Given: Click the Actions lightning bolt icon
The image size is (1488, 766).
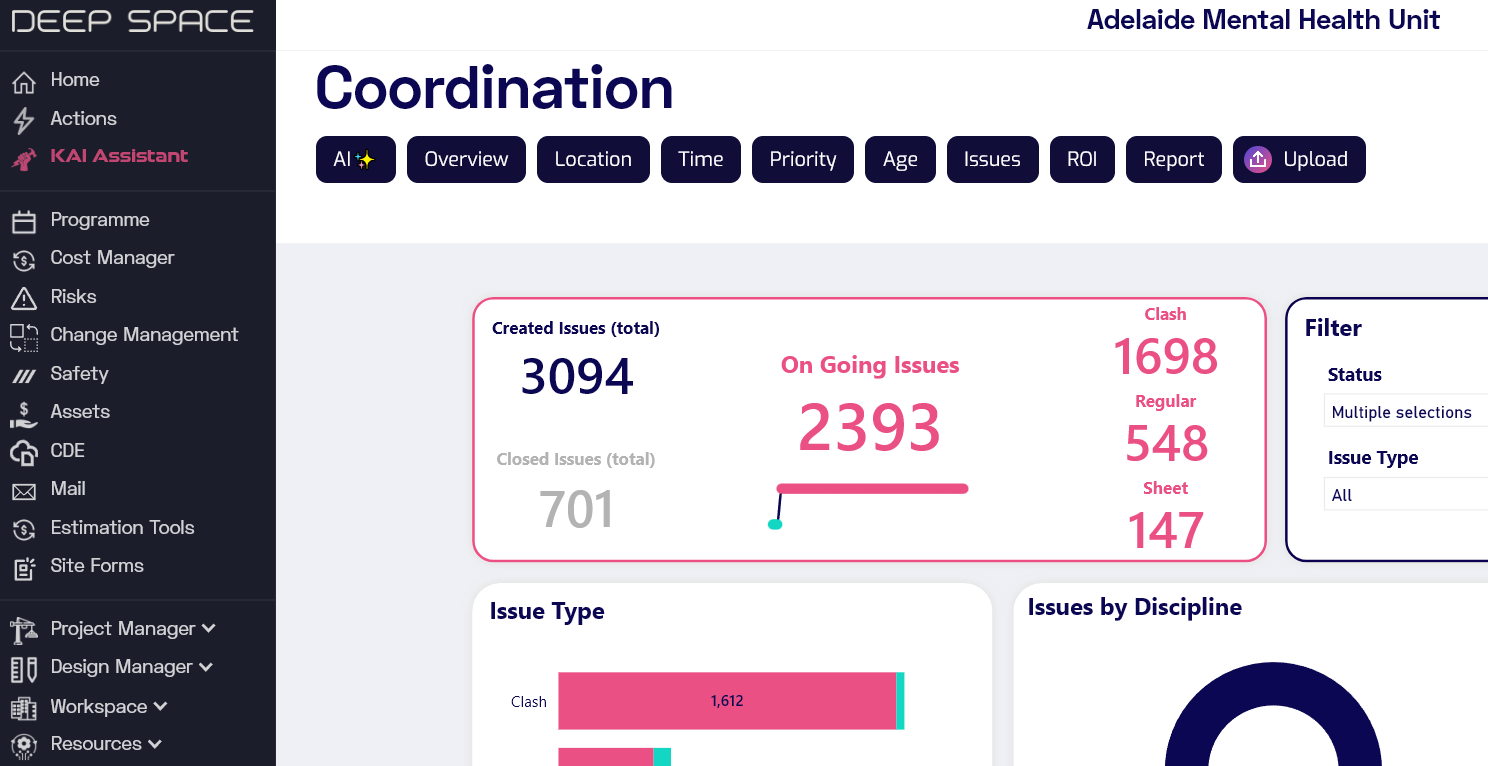Looking at the screenshot, I should tap(24, 120).
